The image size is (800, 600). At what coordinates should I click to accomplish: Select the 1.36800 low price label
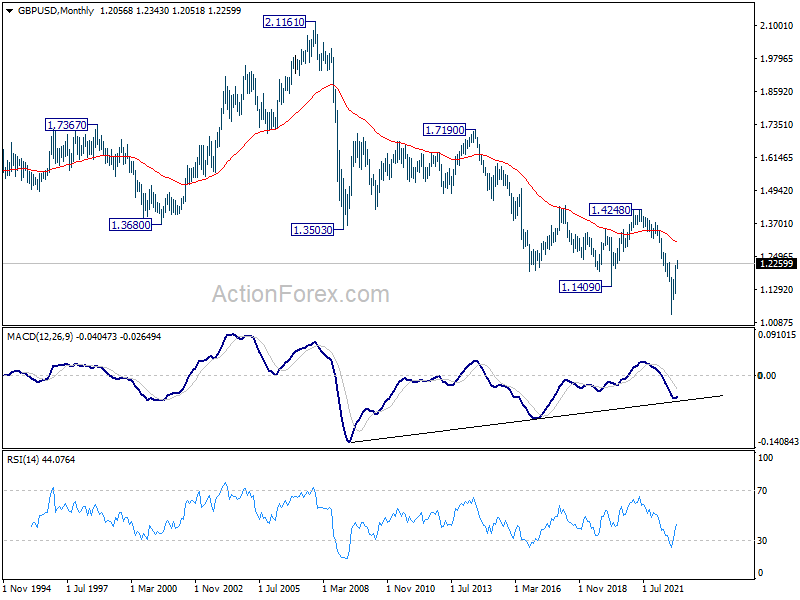tap(131, 225)
